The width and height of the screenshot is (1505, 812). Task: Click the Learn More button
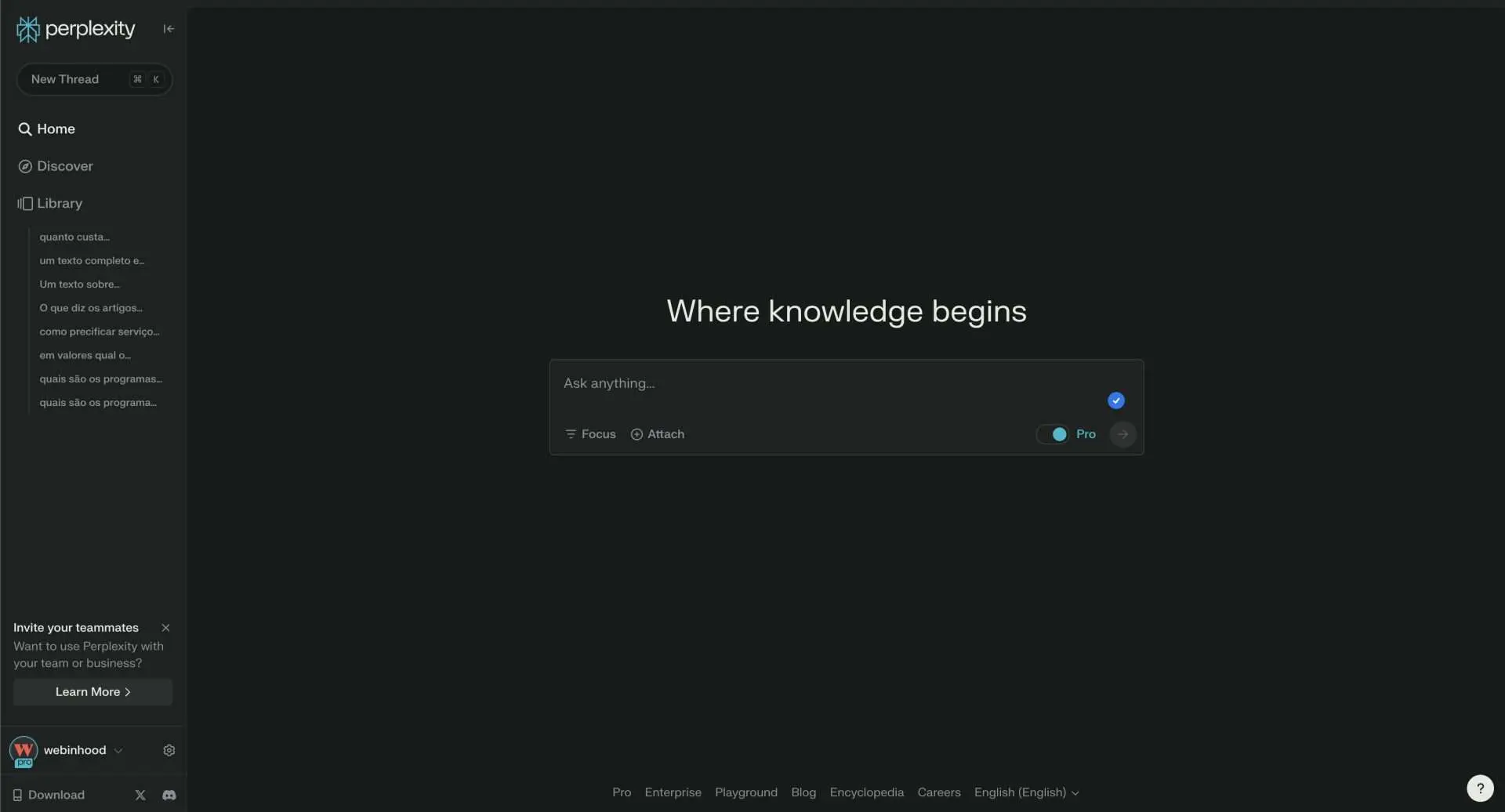(x=92, y=692)
